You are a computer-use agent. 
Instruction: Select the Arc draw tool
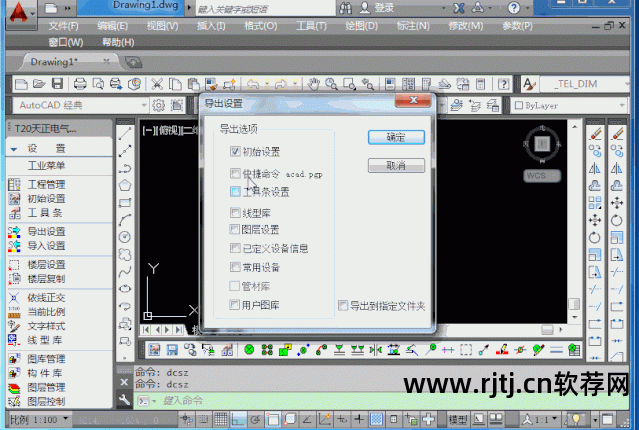(125, 220)
